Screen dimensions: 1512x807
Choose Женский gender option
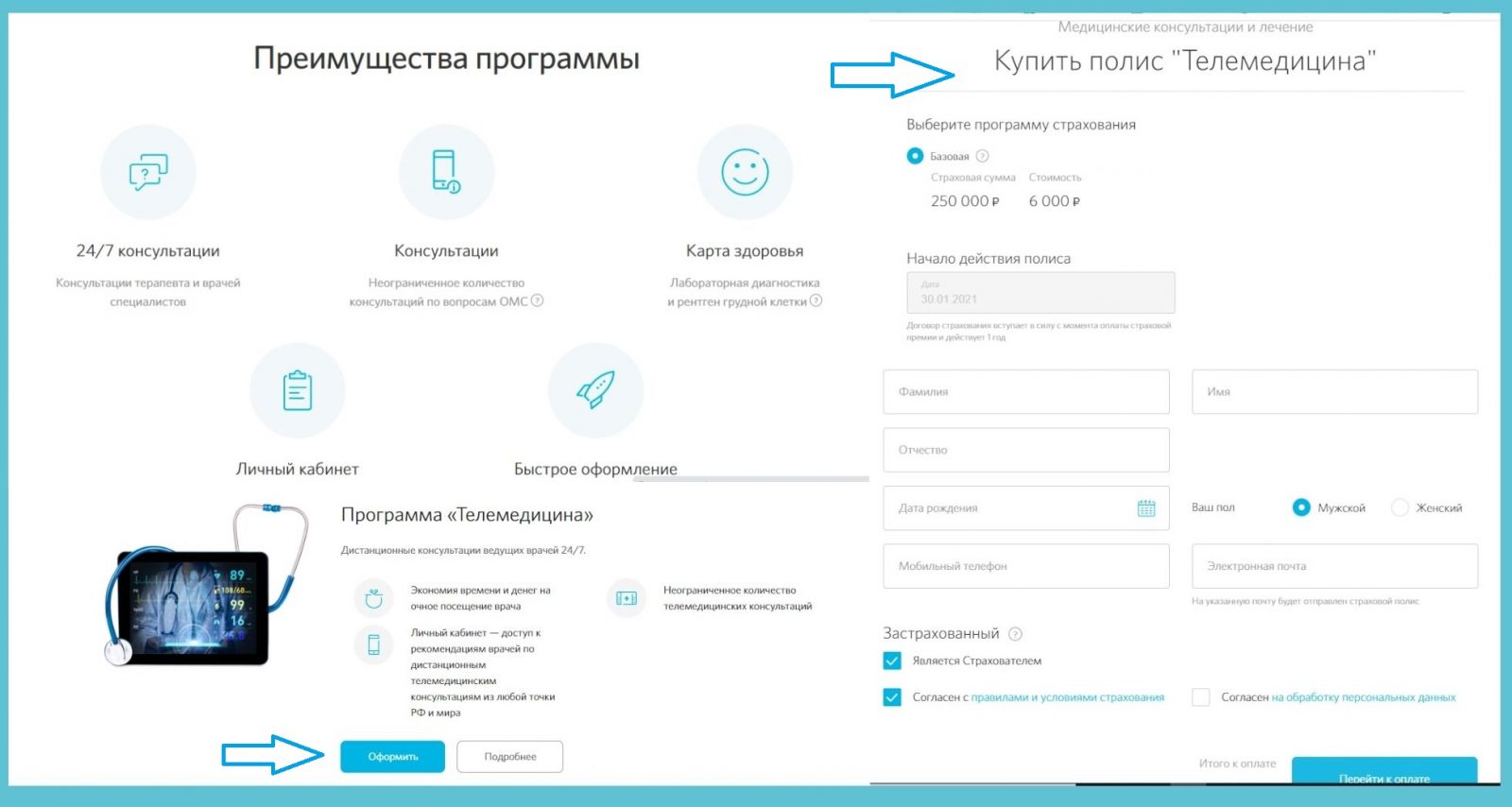1400,507
